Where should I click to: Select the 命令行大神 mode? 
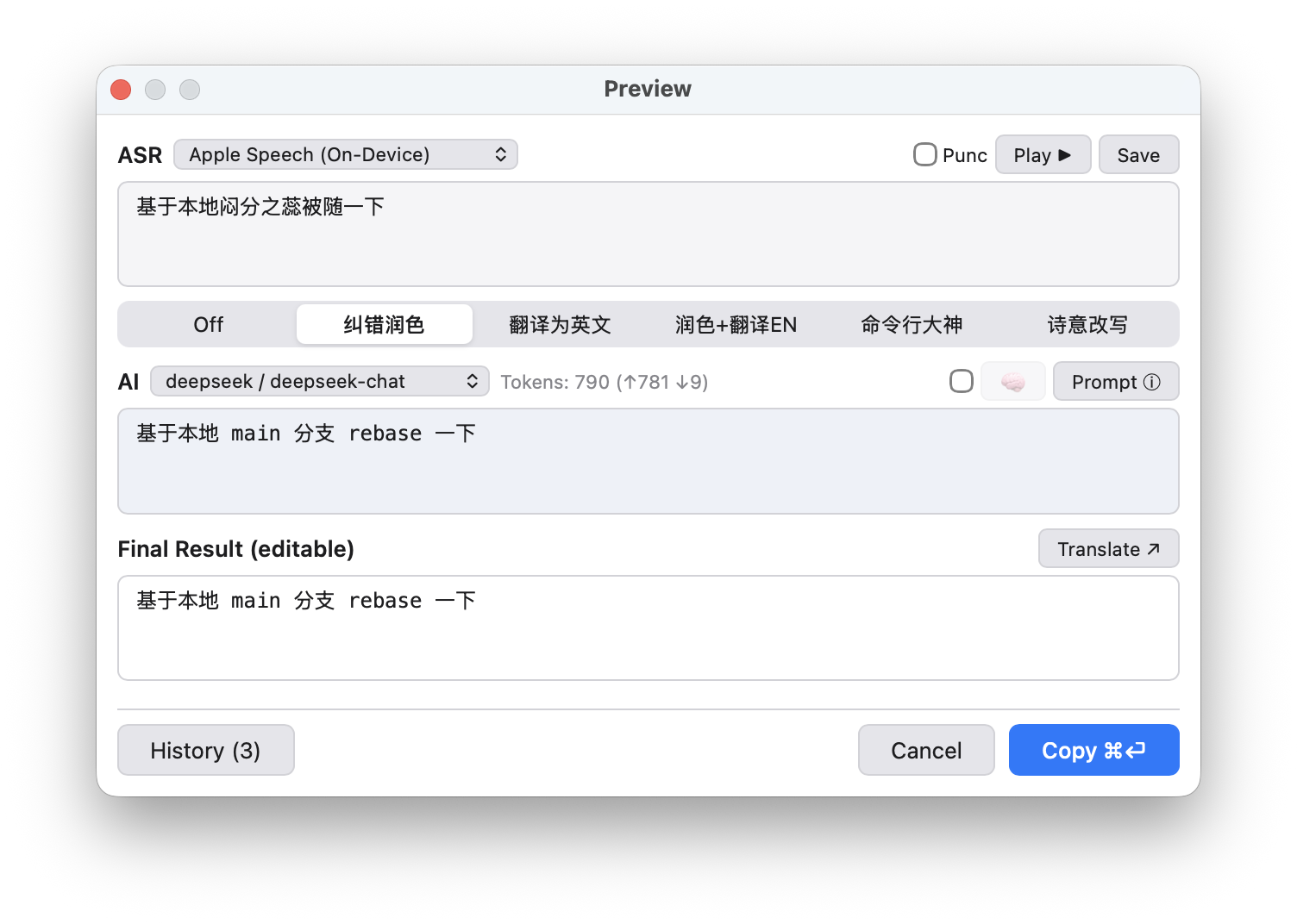pos(912,324)
